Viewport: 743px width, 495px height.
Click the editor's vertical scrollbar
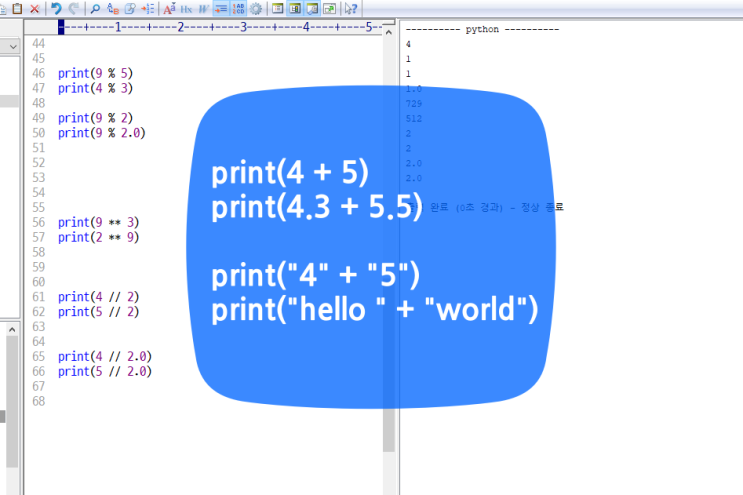[390, 250]
